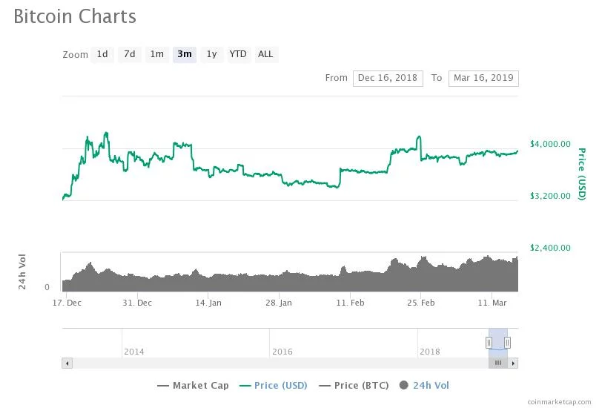The height and width of the screenshot is (415, 608).
Task: Click the 2014 navigator year label
Action: coord(134,352)
